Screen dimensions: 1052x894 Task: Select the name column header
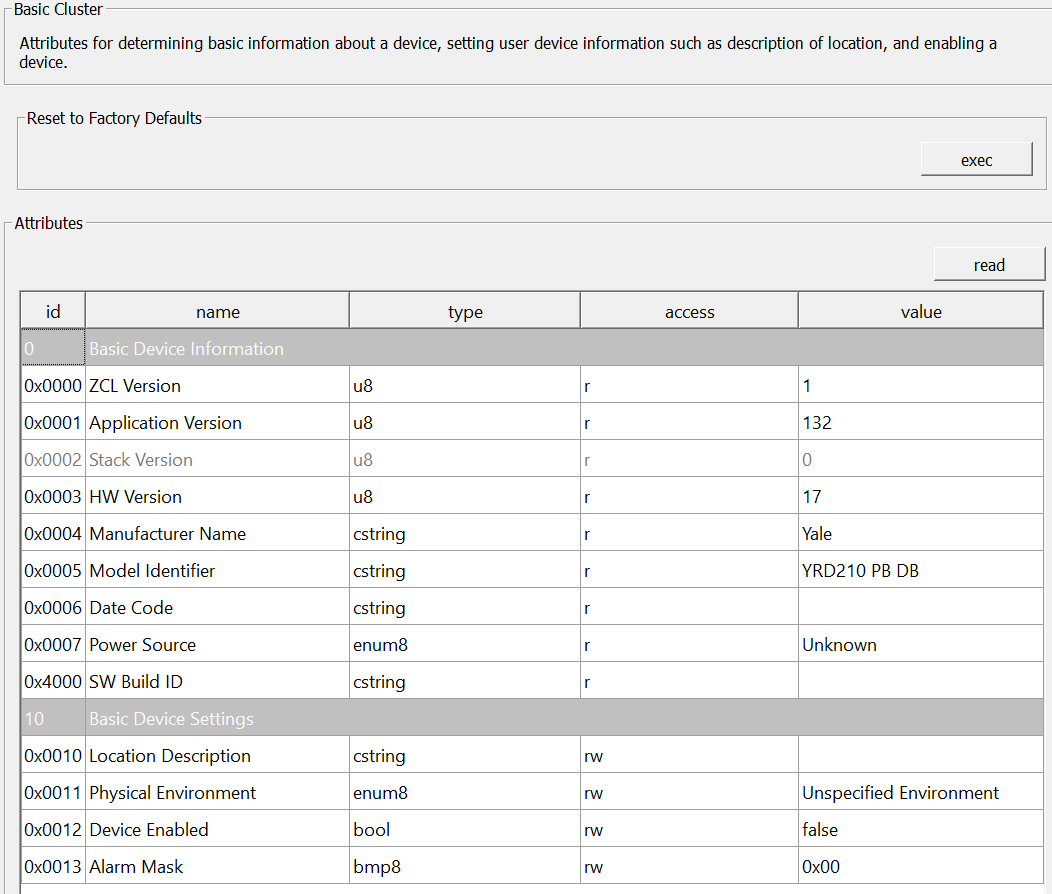pyautogui.click(x=217, y=311)
